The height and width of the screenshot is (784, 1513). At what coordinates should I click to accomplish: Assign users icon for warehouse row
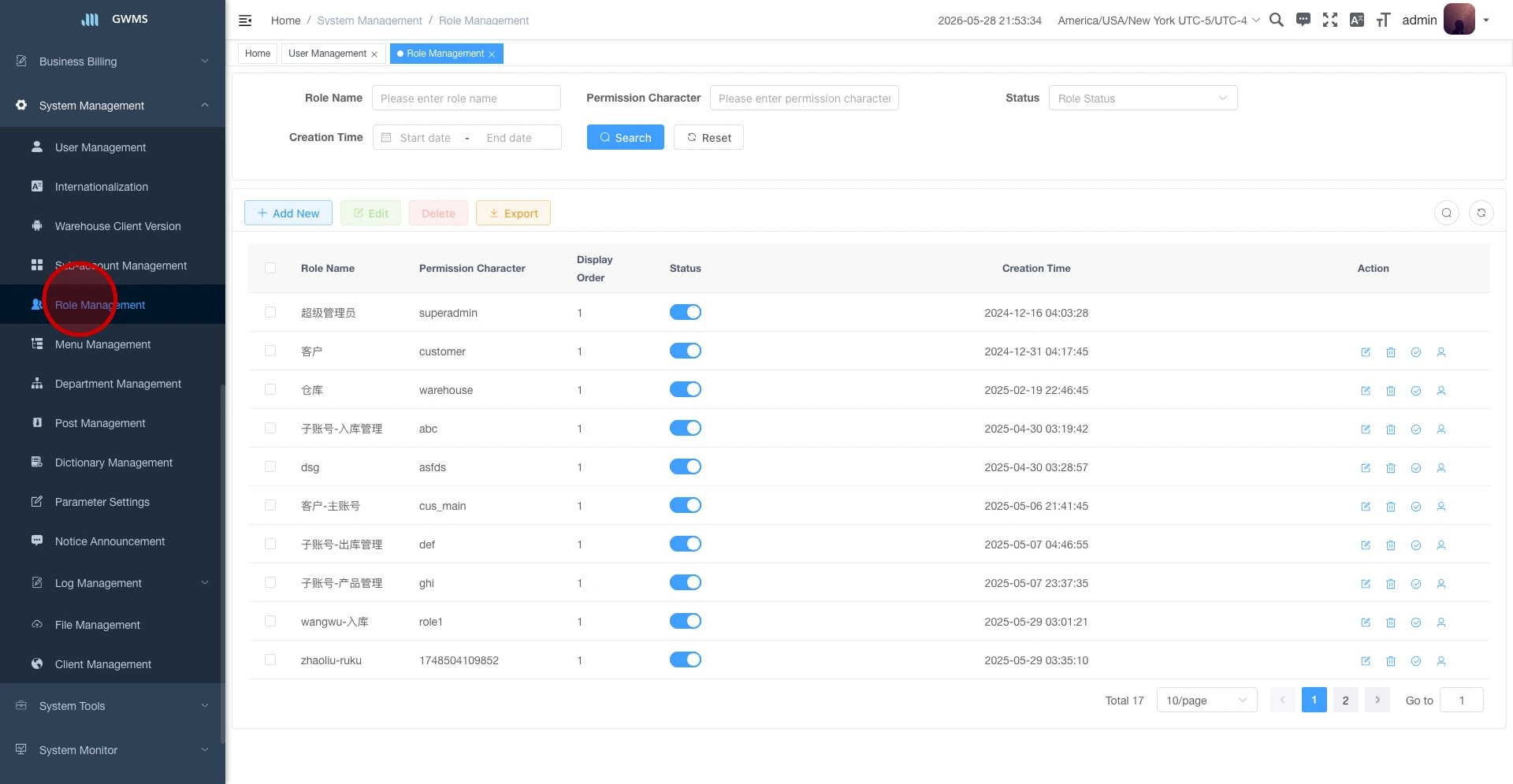[1441, 391]
